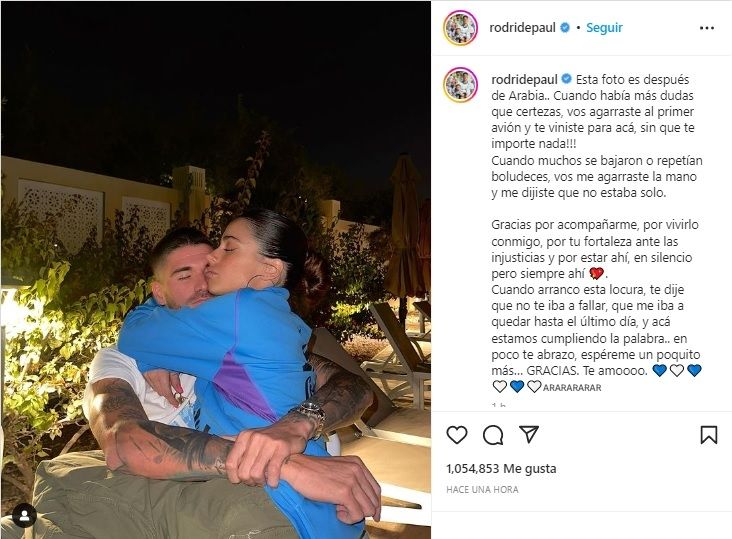Click the Seguir follow button
732x539 pixels.
[604, 28]
